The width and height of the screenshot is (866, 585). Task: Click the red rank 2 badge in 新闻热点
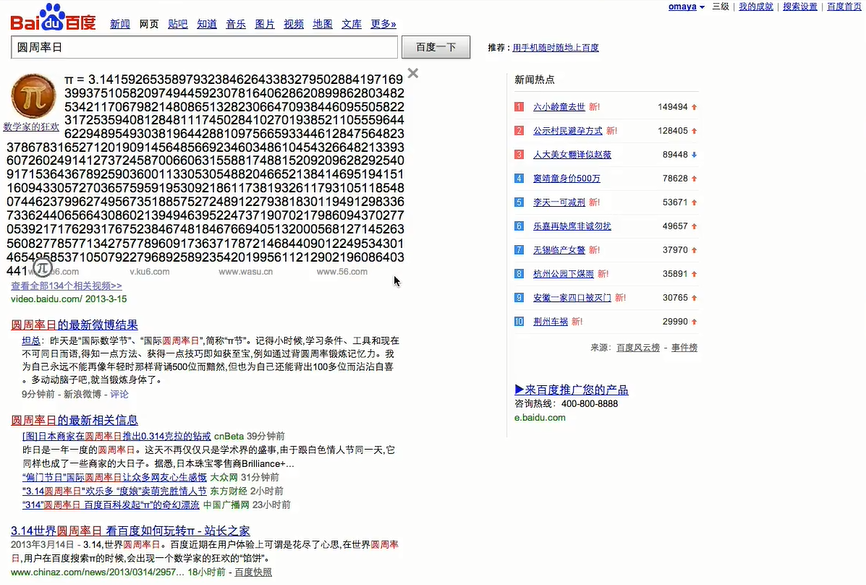click(x=519, y=130)
